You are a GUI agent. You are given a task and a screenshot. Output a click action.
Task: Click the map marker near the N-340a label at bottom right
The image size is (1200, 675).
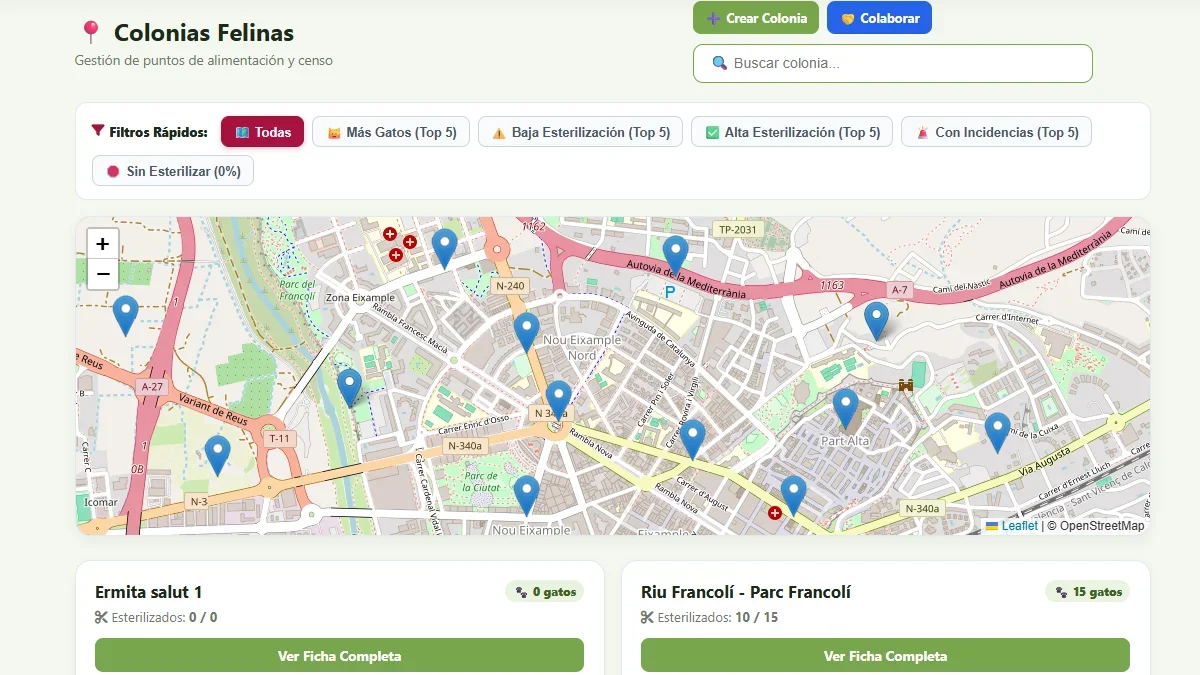(x=793, y=495)
